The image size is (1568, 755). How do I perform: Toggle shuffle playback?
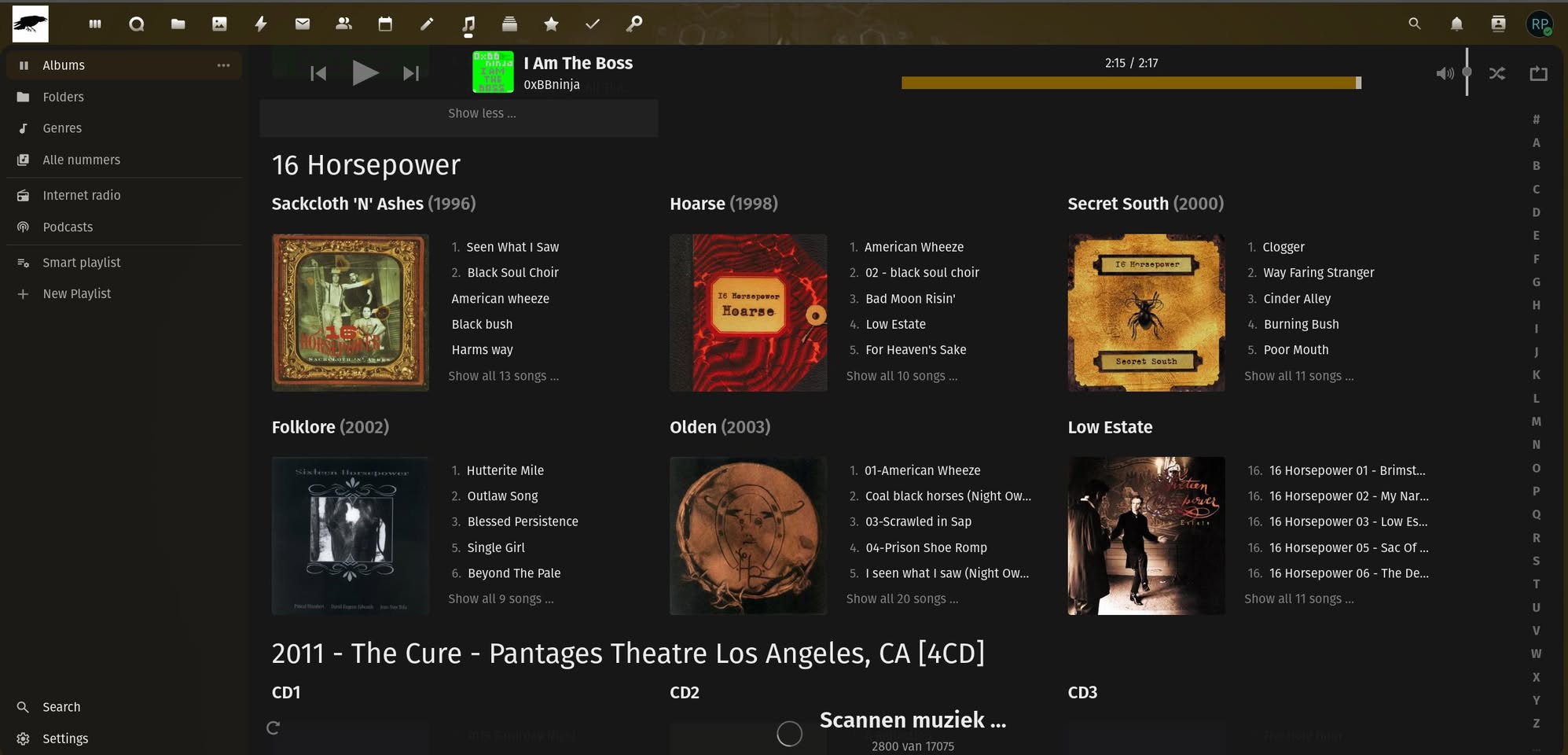click(x=1497, y=73)
